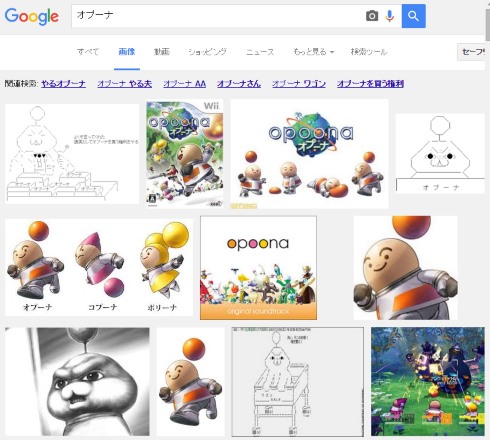
Task: Go to the ニュース tab
Action: pyautogui.click(x=260, y=52)
